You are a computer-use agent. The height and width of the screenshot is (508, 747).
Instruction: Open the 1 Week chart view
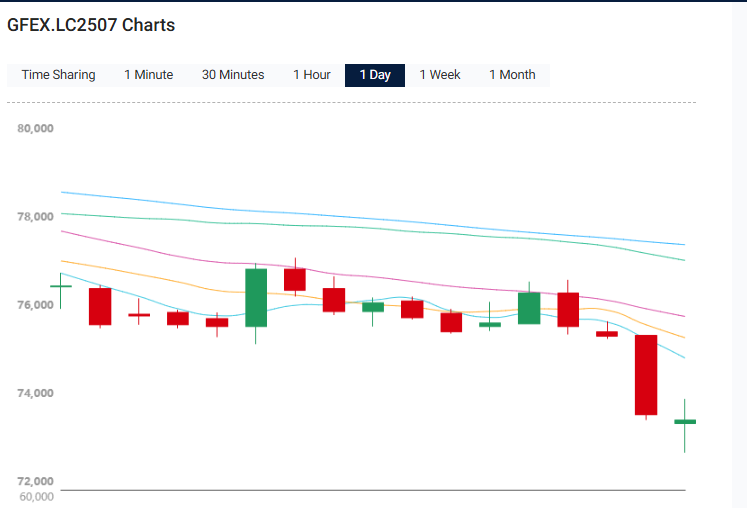[x=440, y=75]
